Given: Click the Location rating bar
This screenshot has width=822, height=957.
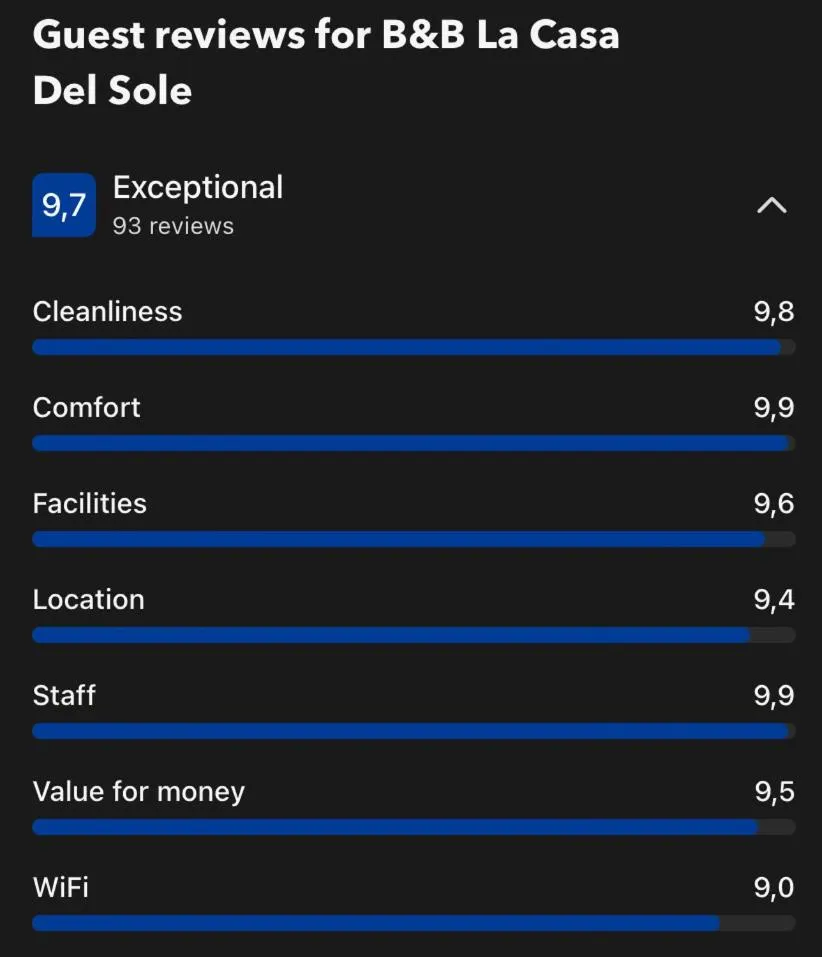Looking at the screenshot, I should coord(413,635).
